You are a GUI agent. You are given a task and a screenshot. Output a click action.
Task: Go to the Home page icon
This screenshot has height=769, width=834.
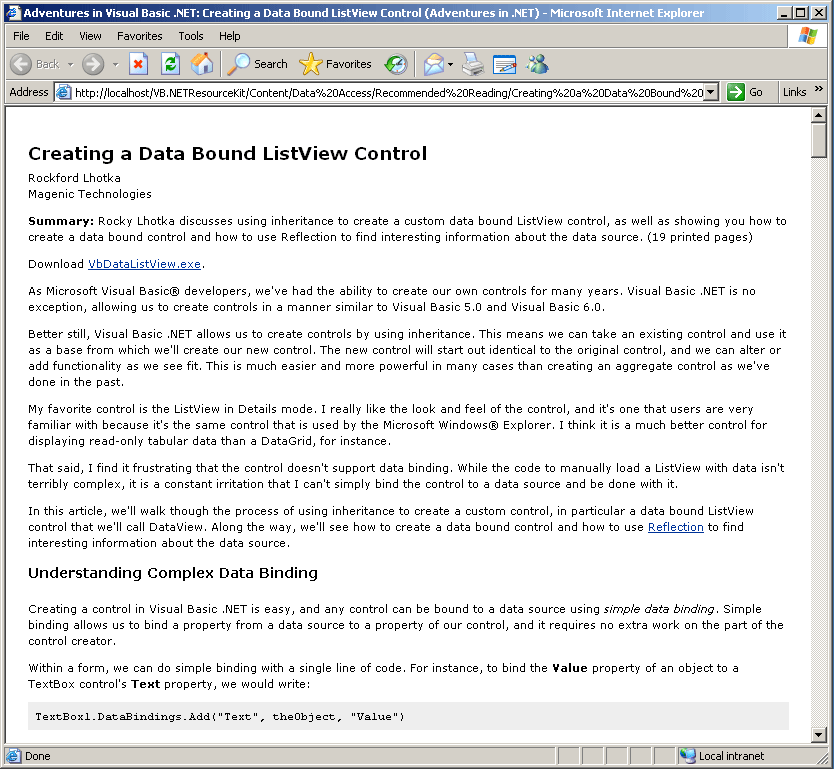202,64
